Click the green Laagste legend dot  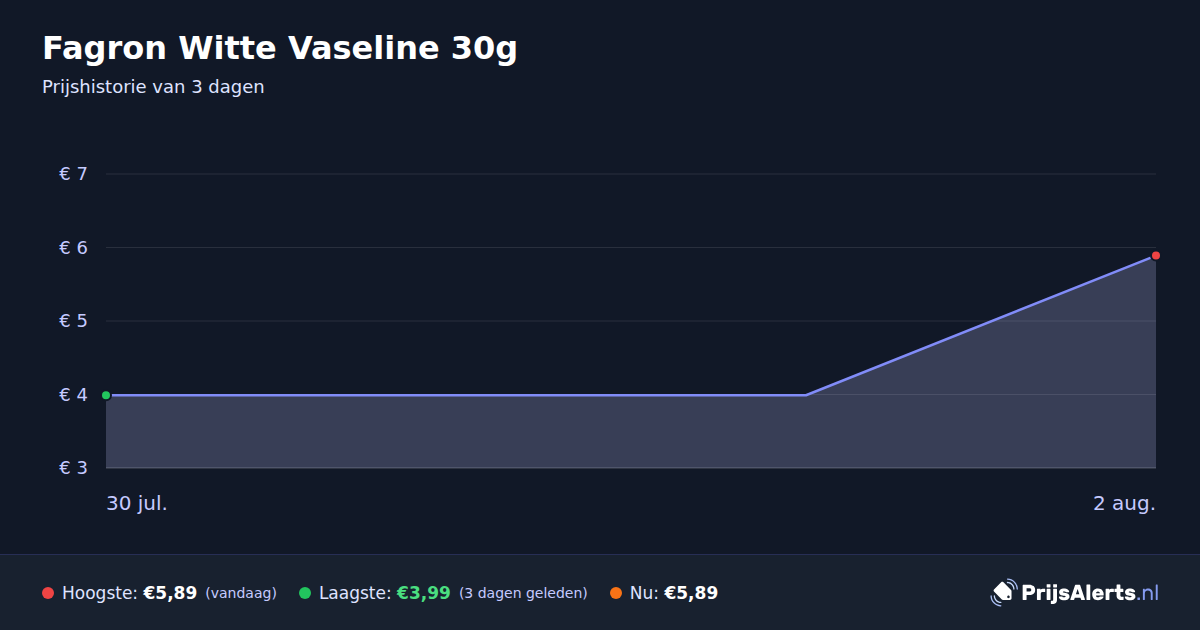[305, 593]
